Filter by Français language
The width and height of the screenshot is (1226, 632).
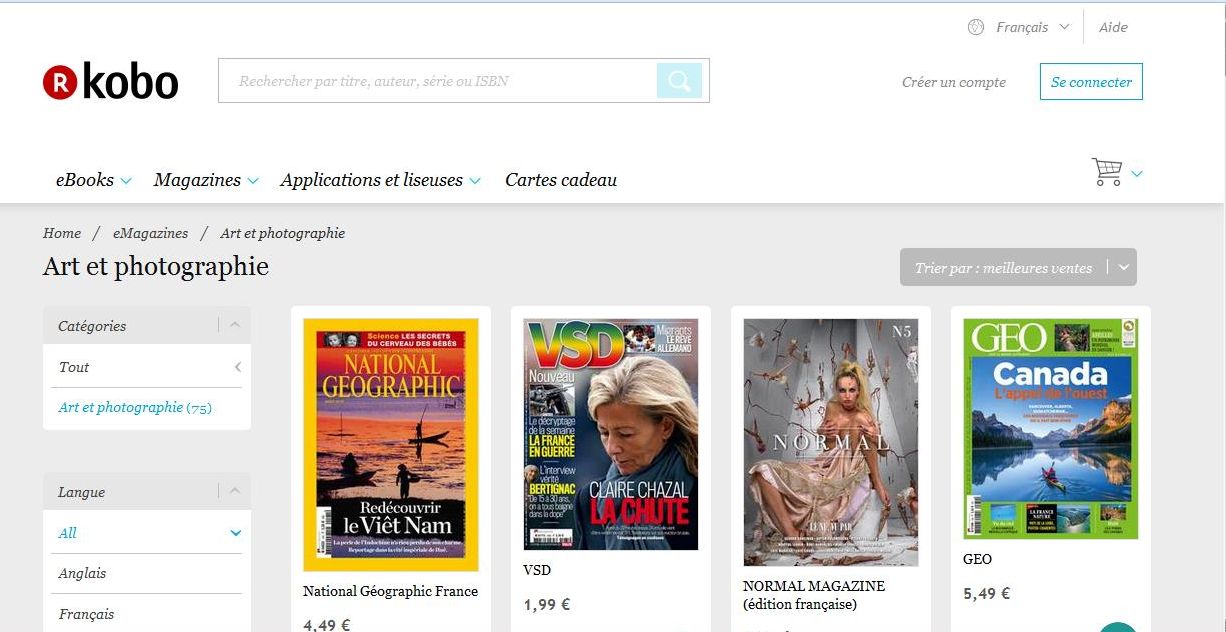pyautogui.click(x=86, y=614)
